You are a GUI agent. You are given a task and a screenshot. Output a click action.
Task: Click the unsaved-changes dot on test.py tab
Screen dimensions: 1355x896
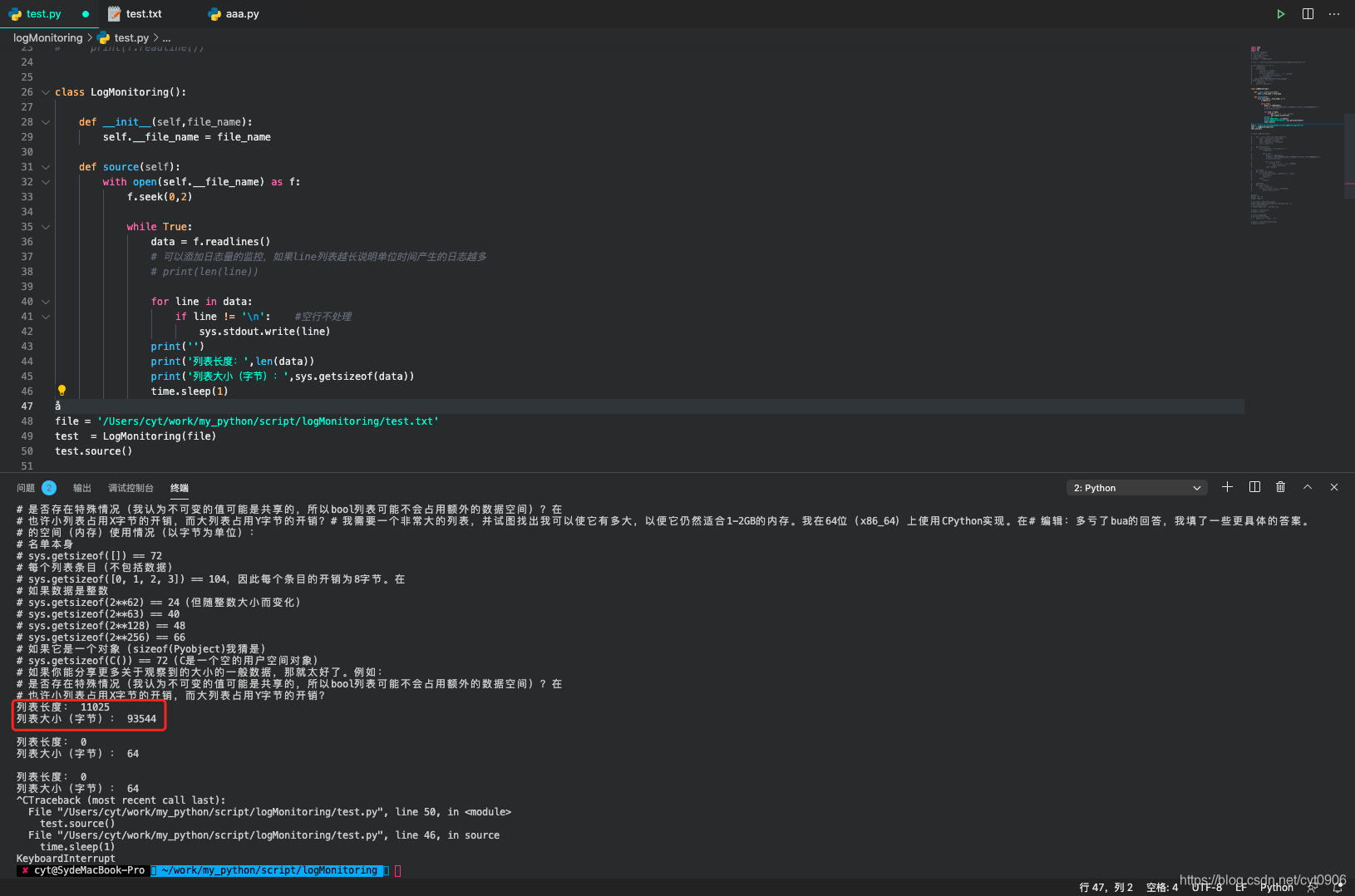[x=86, y=14]
